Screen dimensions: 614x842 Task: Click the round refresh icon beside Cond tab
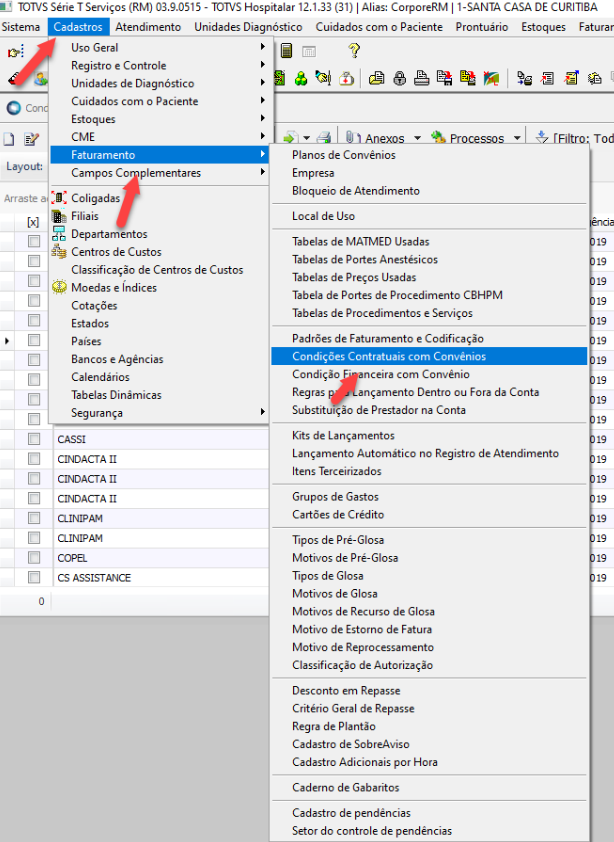13,108
